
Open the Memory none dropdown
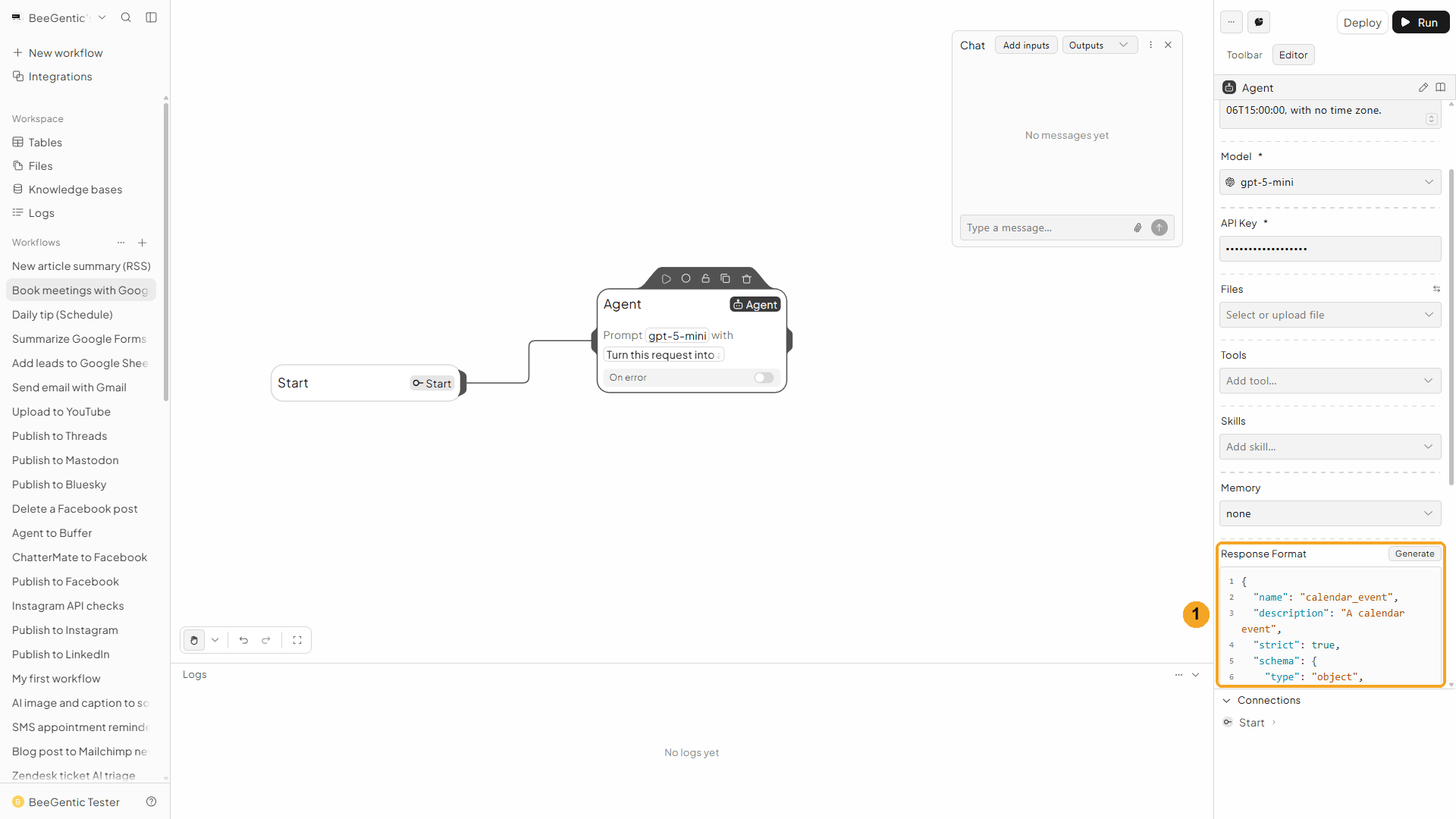point(1330,513)
